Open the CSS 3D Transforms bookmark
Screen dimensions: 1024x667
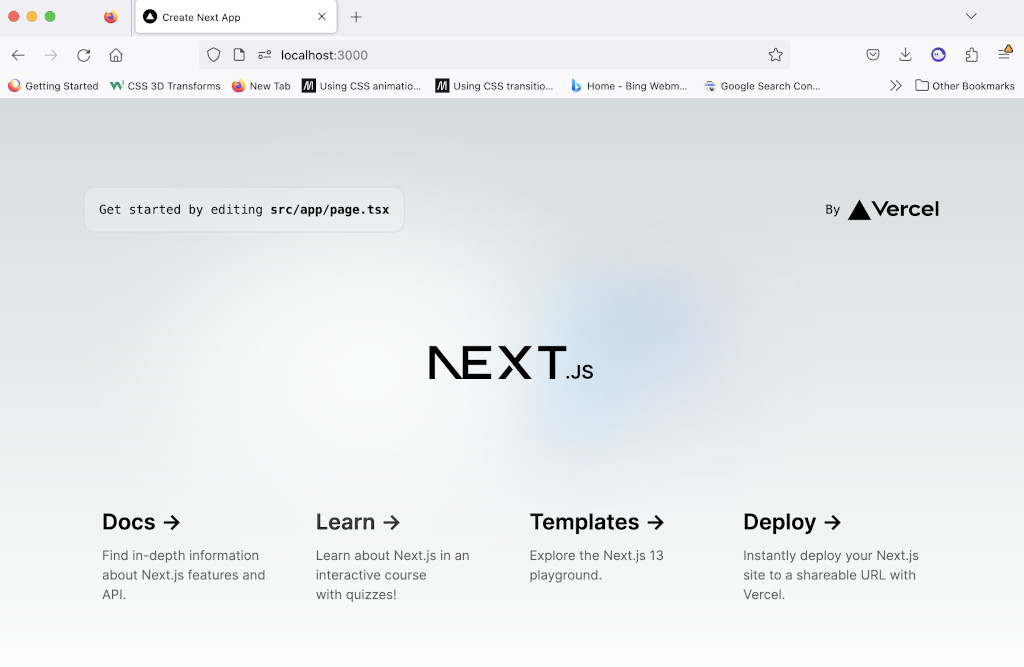point(165,86)
